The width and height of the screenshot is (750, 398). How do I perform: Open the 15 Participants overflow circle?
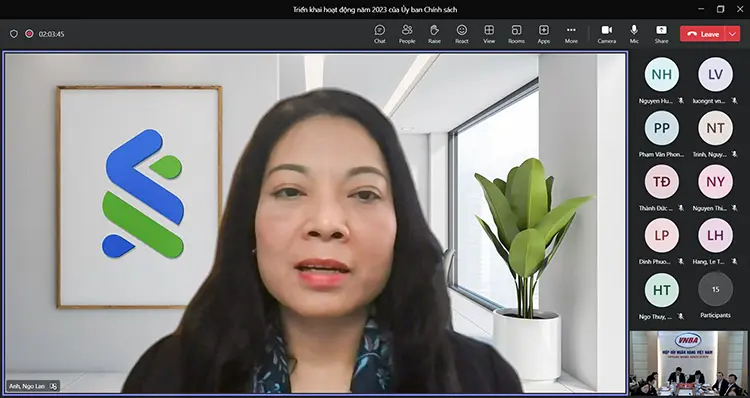click(715, 289)
